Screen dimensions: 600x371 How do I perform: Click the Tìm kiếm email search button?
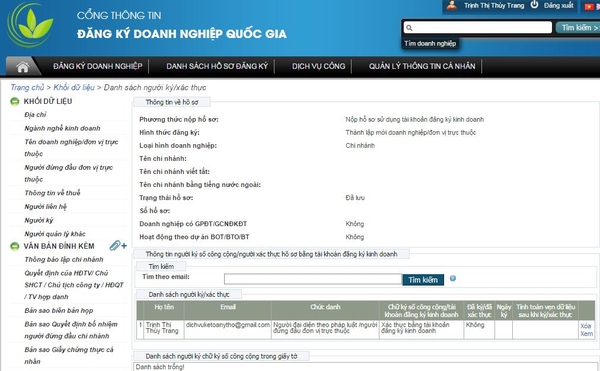[423, 280]
